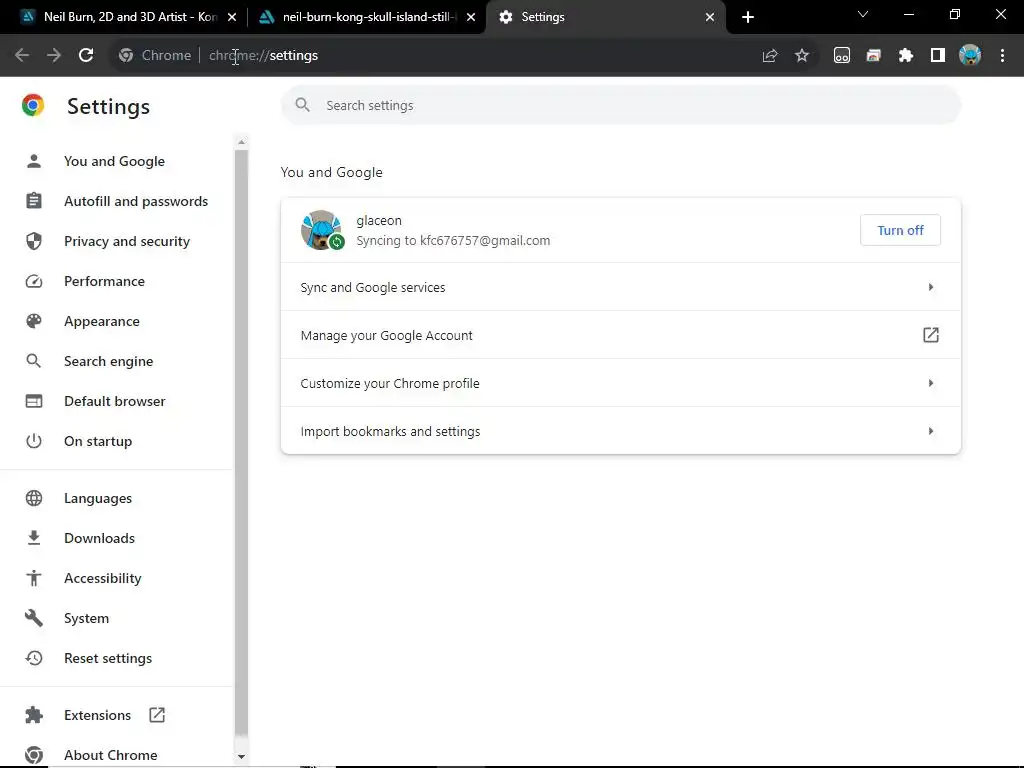Bookmark this tab with the star icon
Image resolution: width=1024 pixels, height=768 pixels.
pos(802,56)
